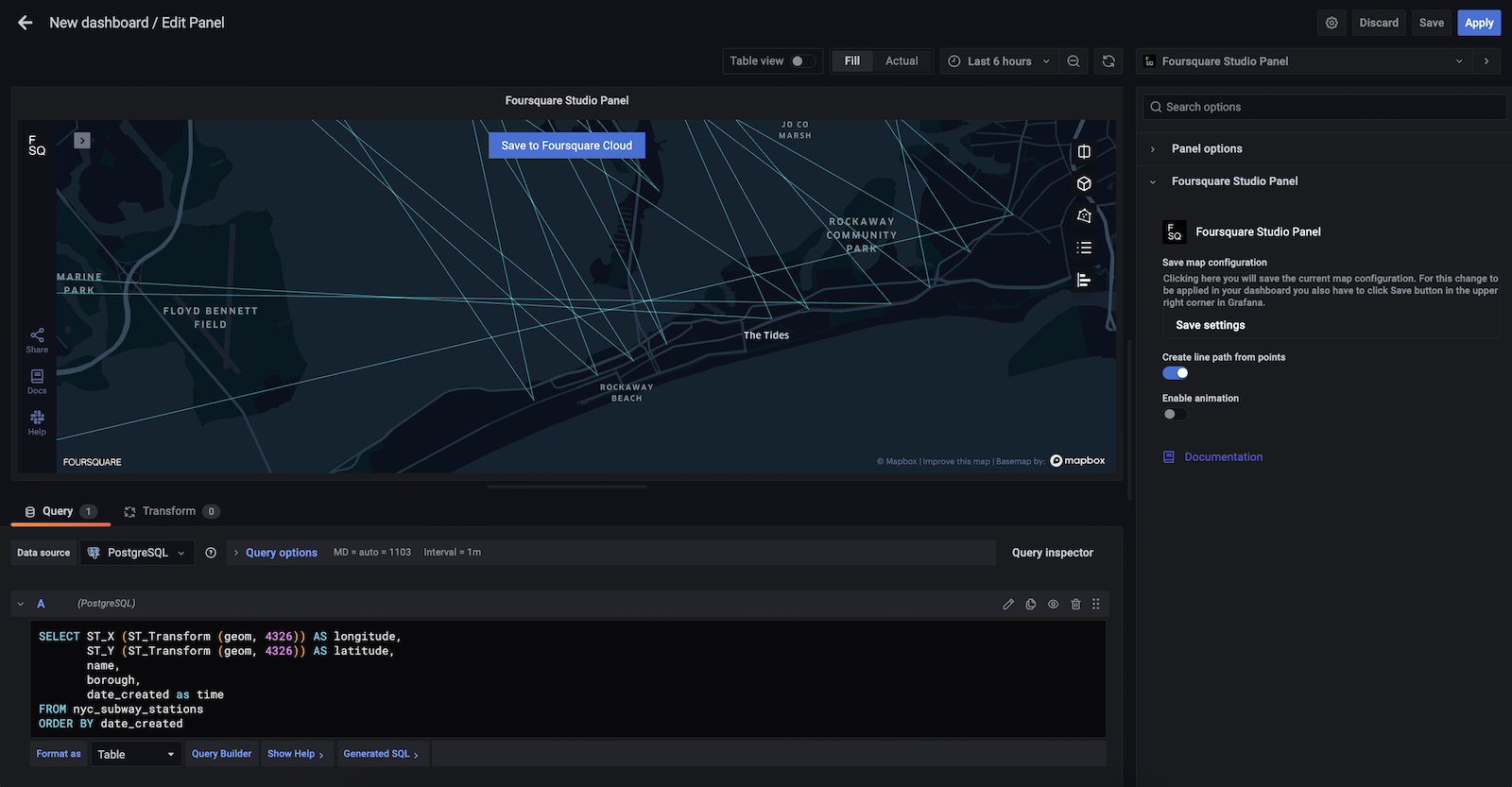
Task: Show the map legend list icon
Action: 1084,248
